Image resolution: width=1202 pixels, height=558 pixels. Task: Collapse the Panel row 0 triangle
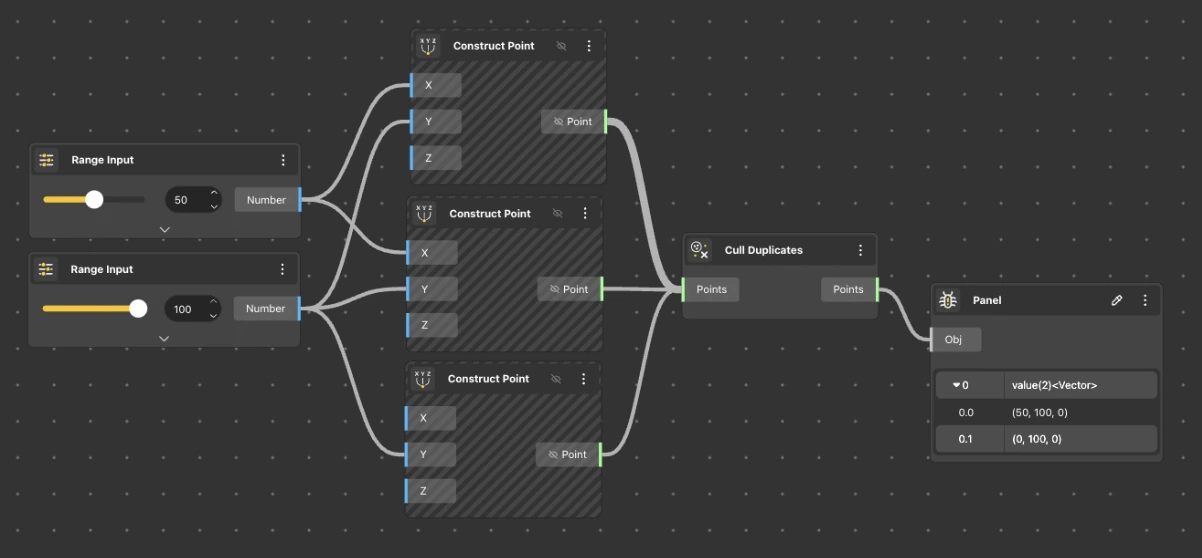pyautogui.click(x=956, y=385)
